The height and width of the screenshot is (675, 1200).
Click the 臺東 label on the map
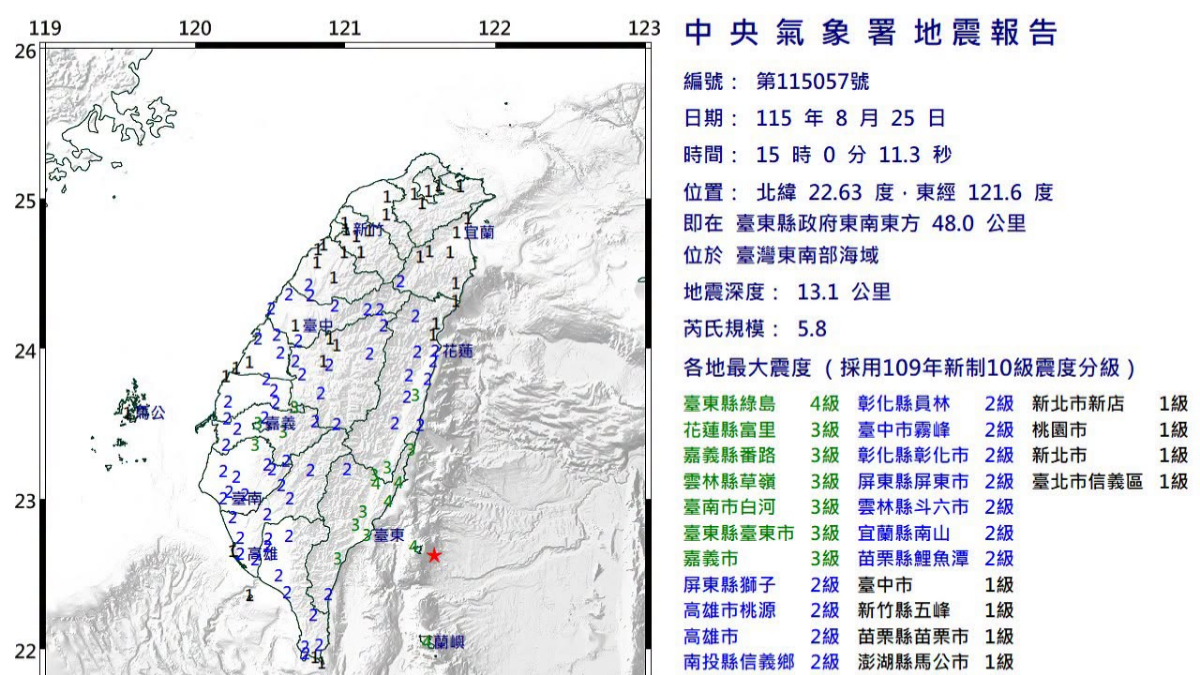coord(389,535)
